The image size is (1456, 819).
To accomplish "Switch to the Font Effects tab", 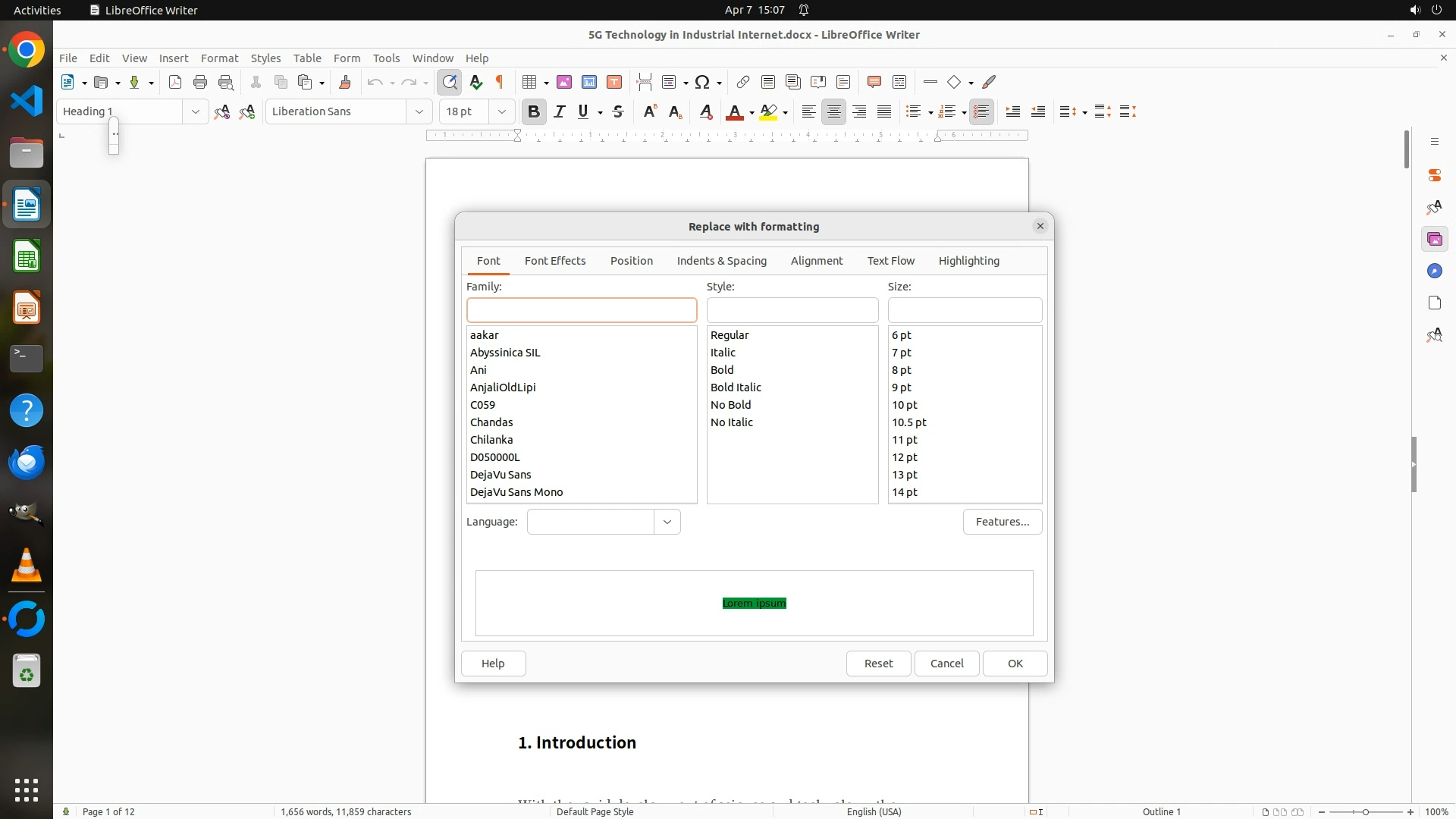I will (554, 261).
